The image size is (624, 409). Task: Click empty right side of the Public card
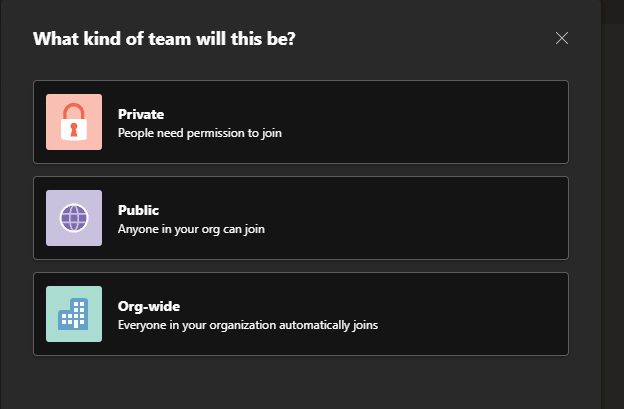pos(470,218)
